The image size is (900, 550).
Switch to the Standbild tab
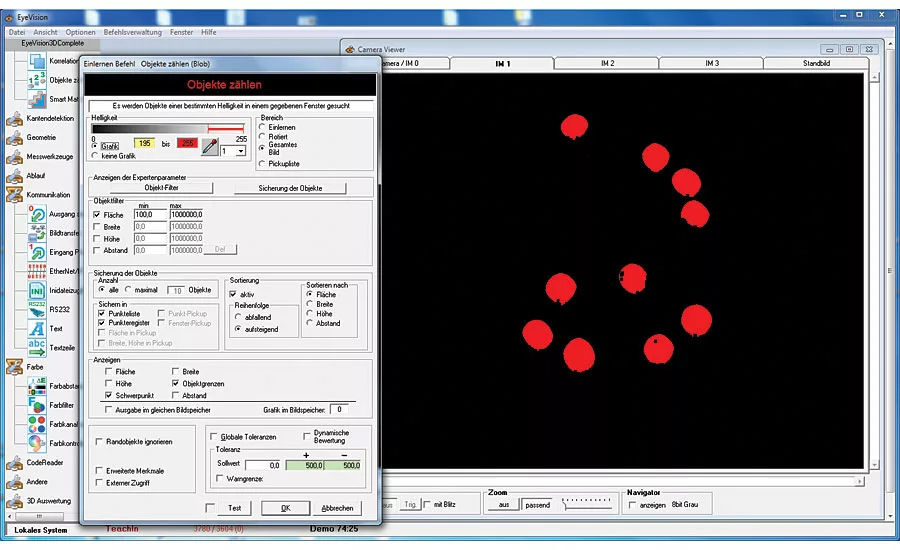click(x=816, y=63)
